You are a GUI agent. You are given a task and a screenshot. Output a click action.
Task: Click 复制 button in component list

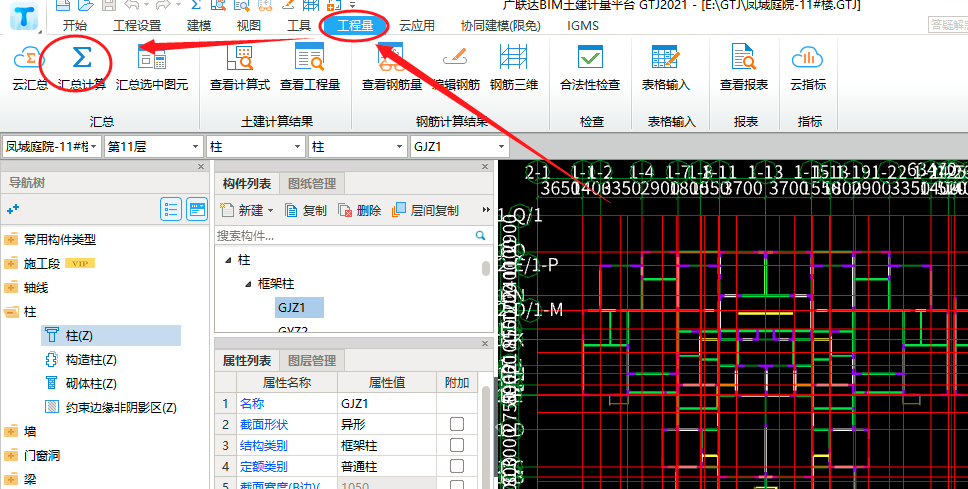(x=306, y=211)
